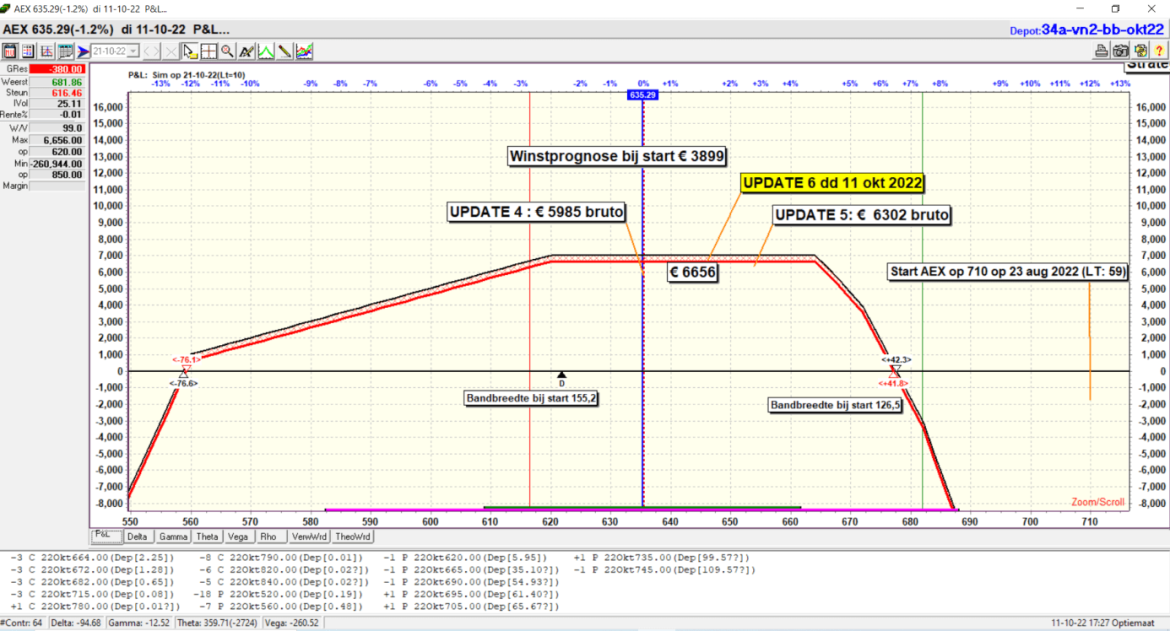
Task: Open the TheoWrd tab
Action: pos(352,536)
